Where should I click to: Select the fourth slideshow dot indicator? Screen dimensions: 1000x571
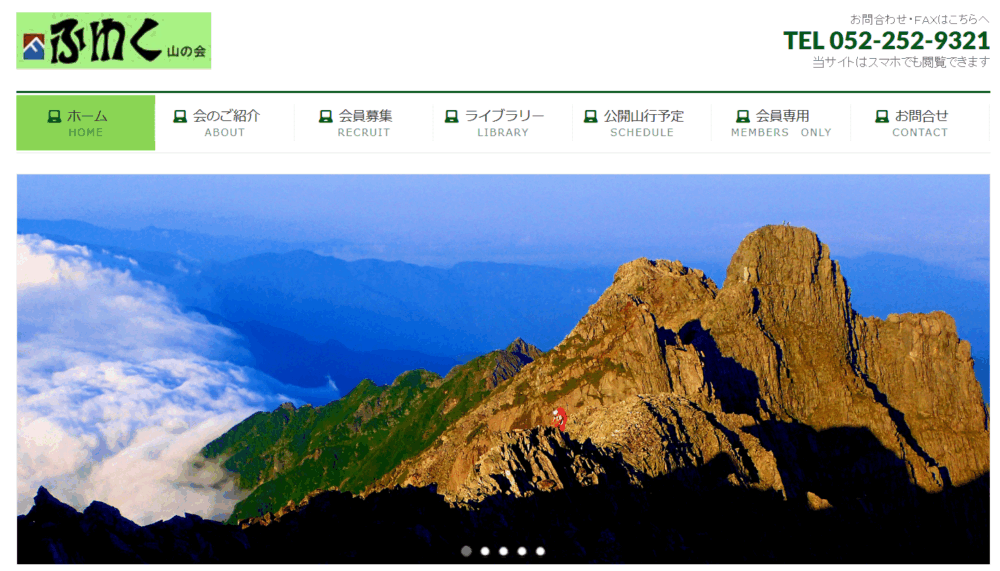tap(522, 551)
